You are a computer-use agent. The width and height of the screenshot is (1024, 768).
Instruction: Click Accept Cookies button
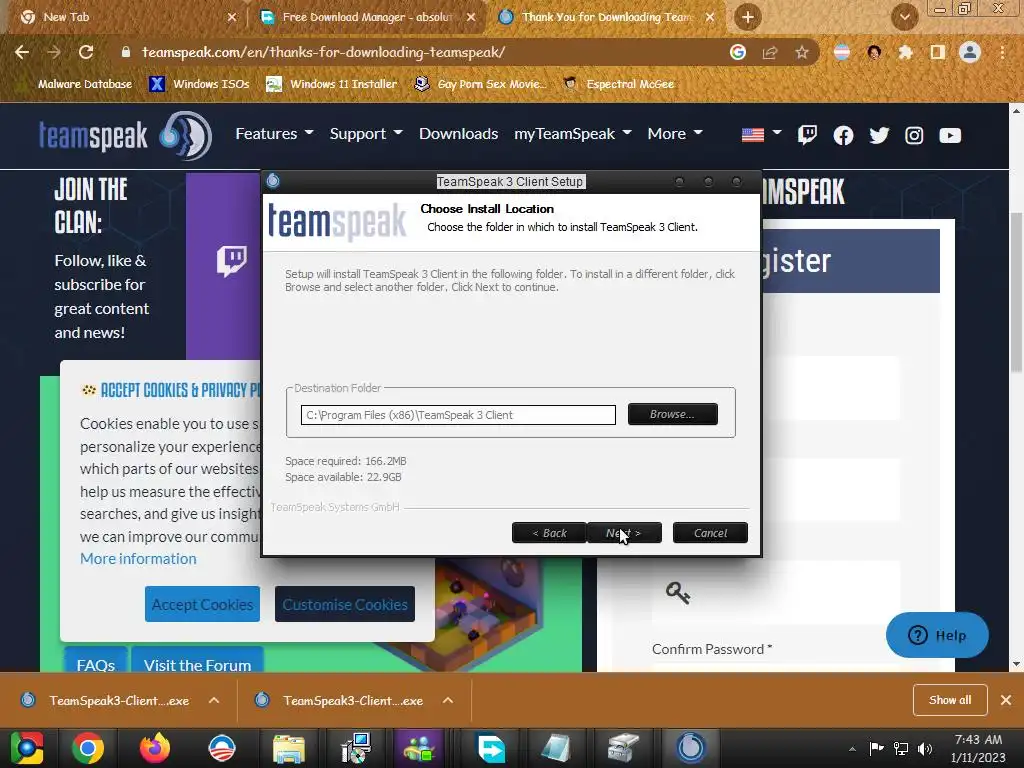pos(202,604)
